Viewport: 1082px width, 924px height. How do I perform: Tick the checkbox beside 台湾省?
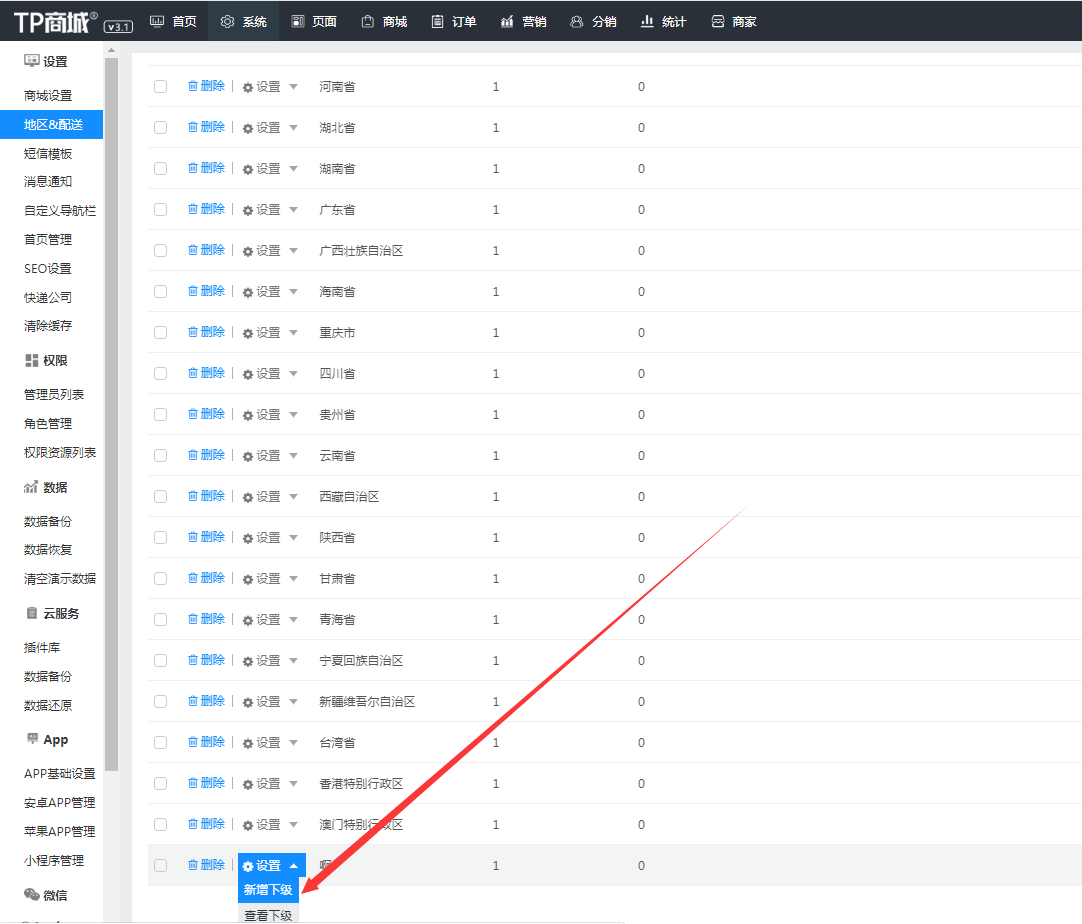160,743
